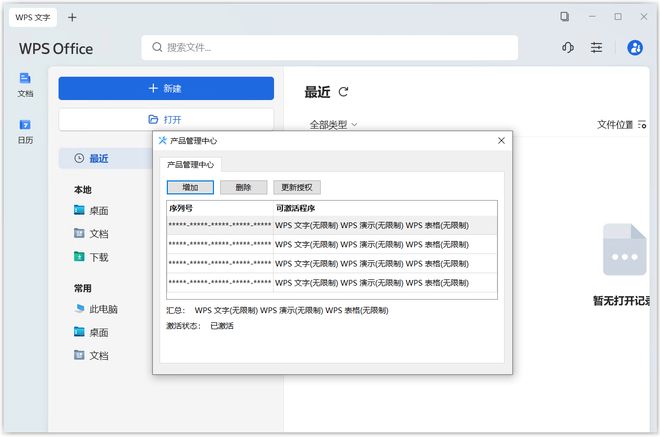Click the 增加 button
Viewport: 660px width, 437px height.
(x=190, y=187)
